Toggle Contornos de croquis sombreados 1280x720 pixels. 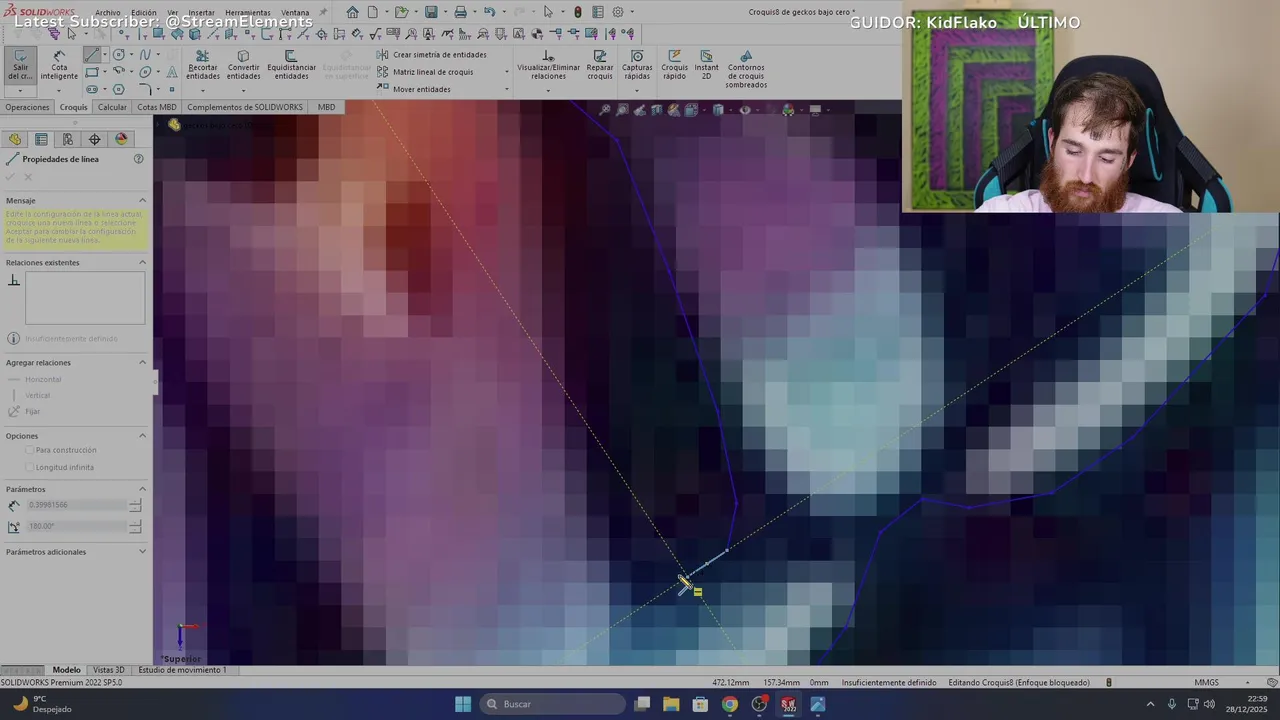746,69
